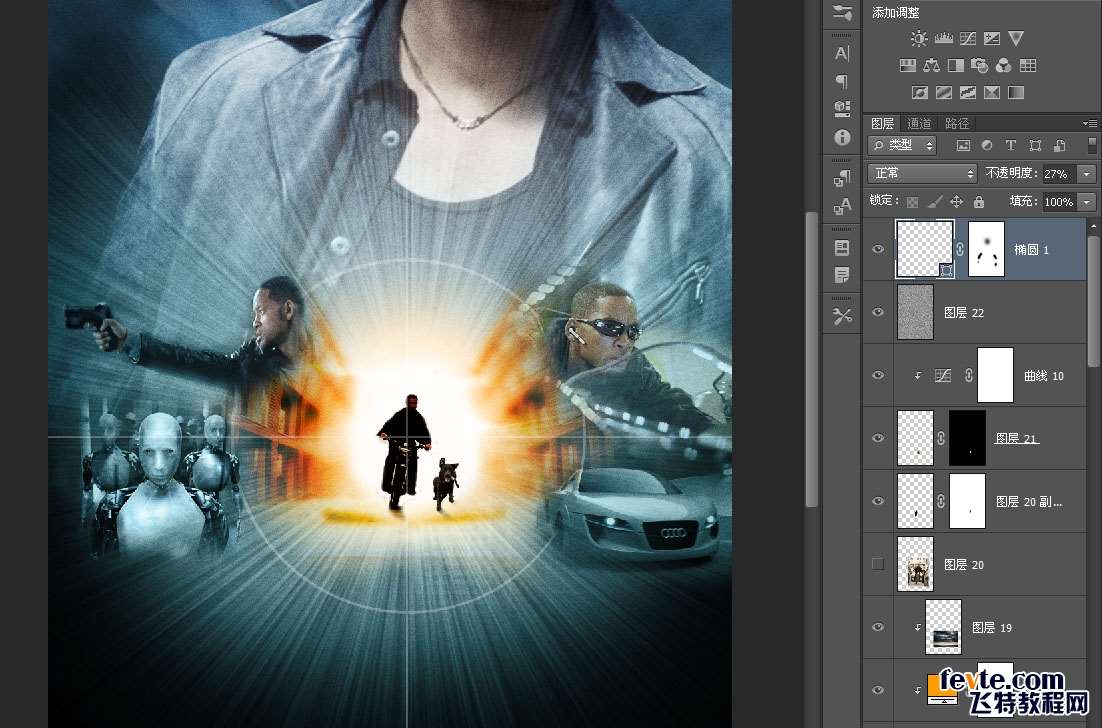Filter layers by smart objects
The width and height of the screenshot is (1102, 728).
tap(1059, 145)
